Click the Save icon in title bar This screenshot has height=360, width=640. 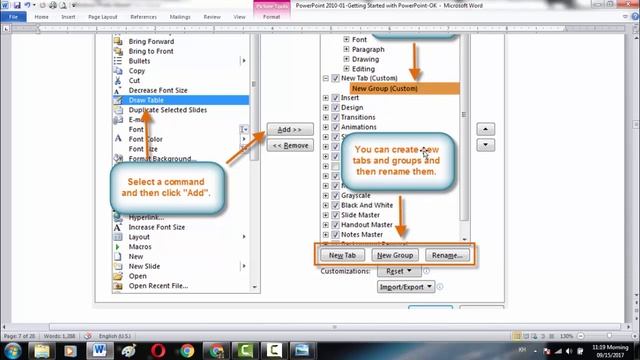point(17,5)
